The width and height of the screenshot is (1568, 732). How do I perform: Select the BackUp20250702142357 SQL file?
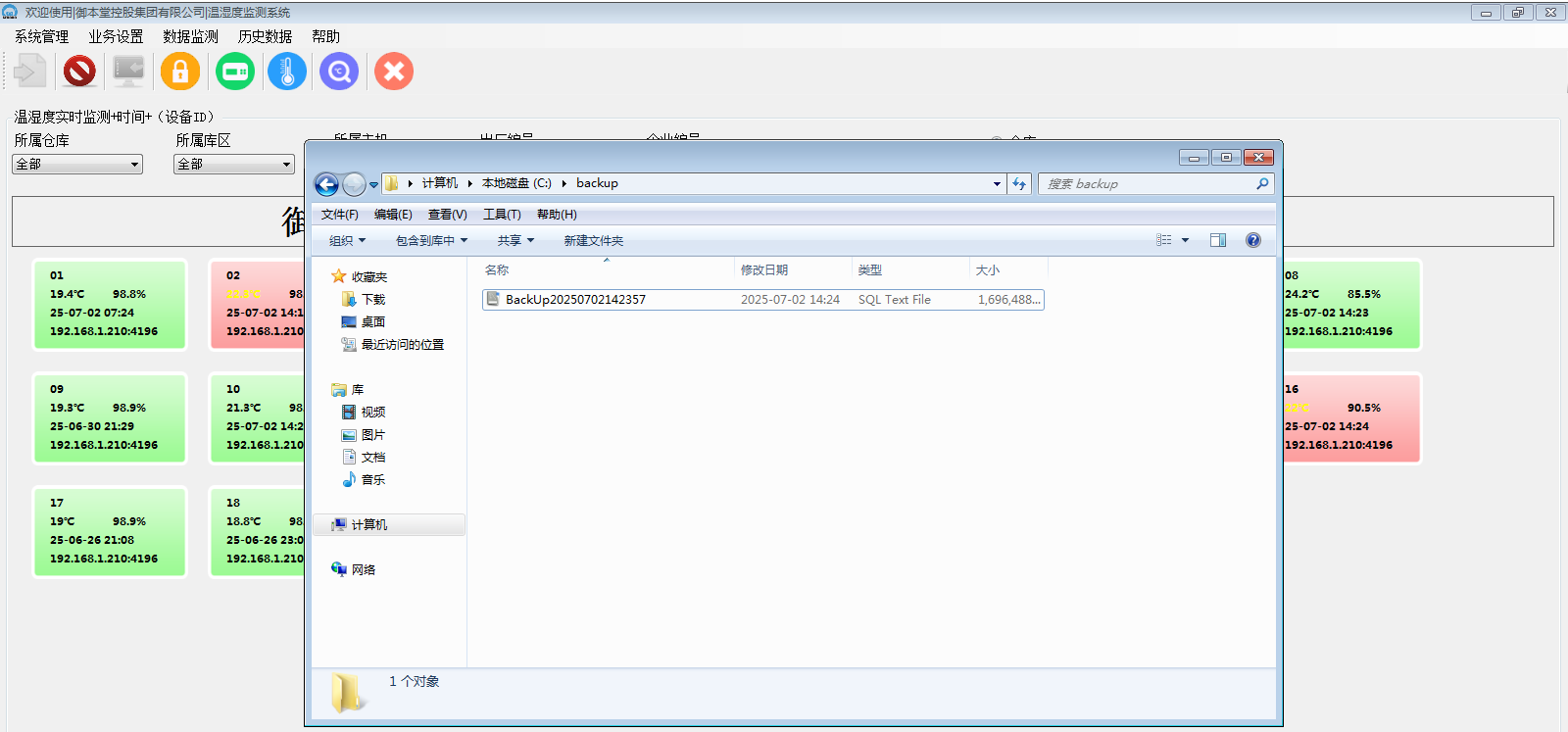(575, 300)
